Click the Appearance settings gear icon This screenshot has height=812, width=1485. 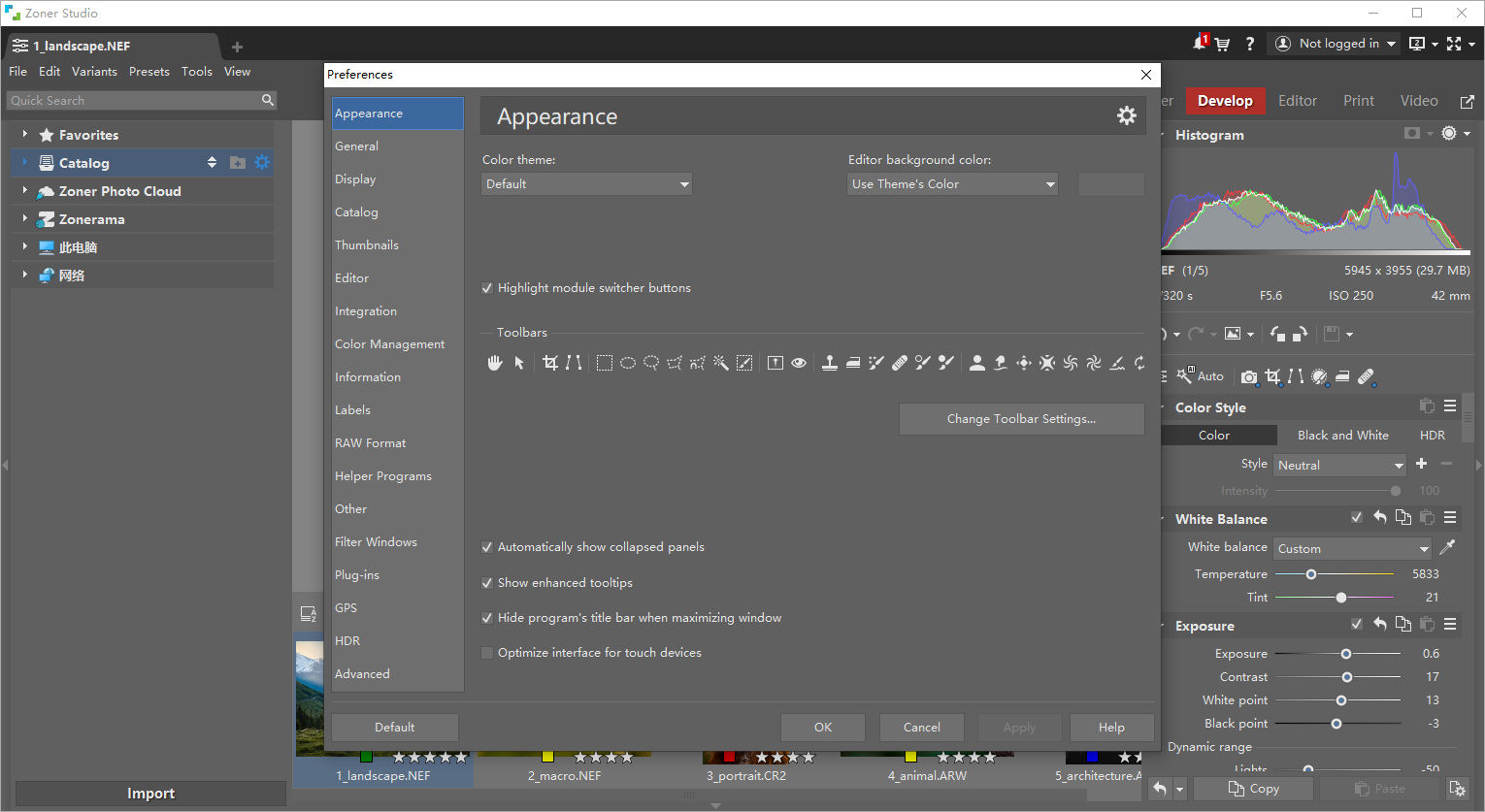click(x=1126, y=116)
